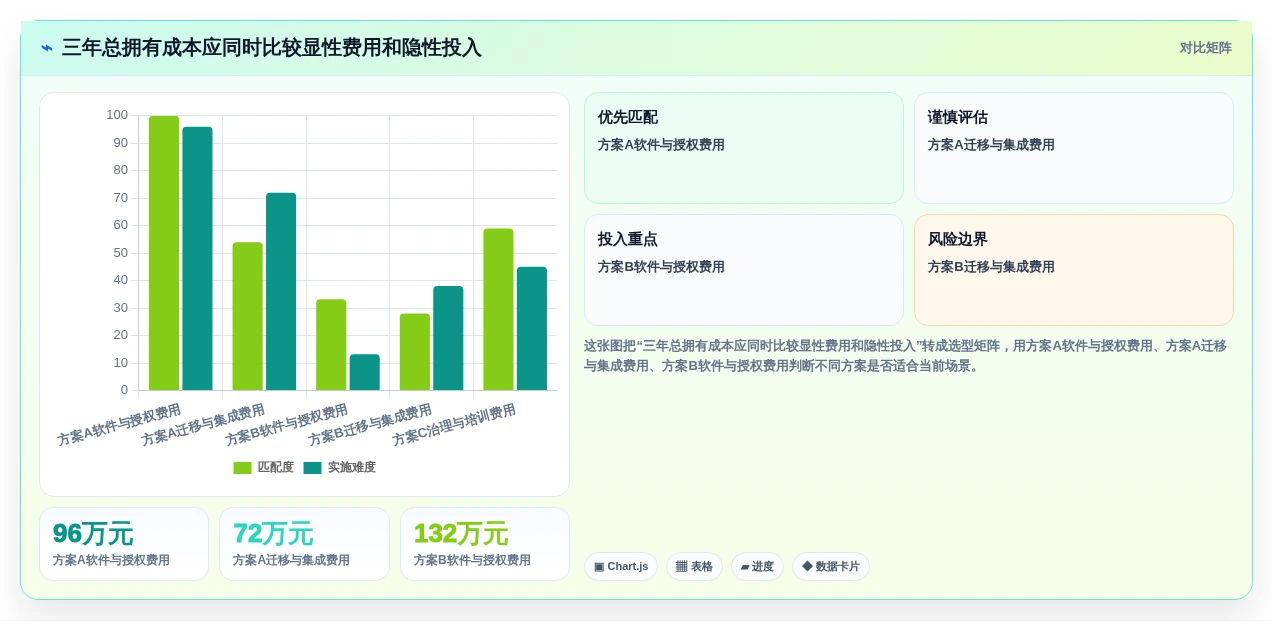Viewport: 1273px width, 621px height.
Task: Open the 风险边界 card
Action: pyautogui.click(x=1073, y=270)
